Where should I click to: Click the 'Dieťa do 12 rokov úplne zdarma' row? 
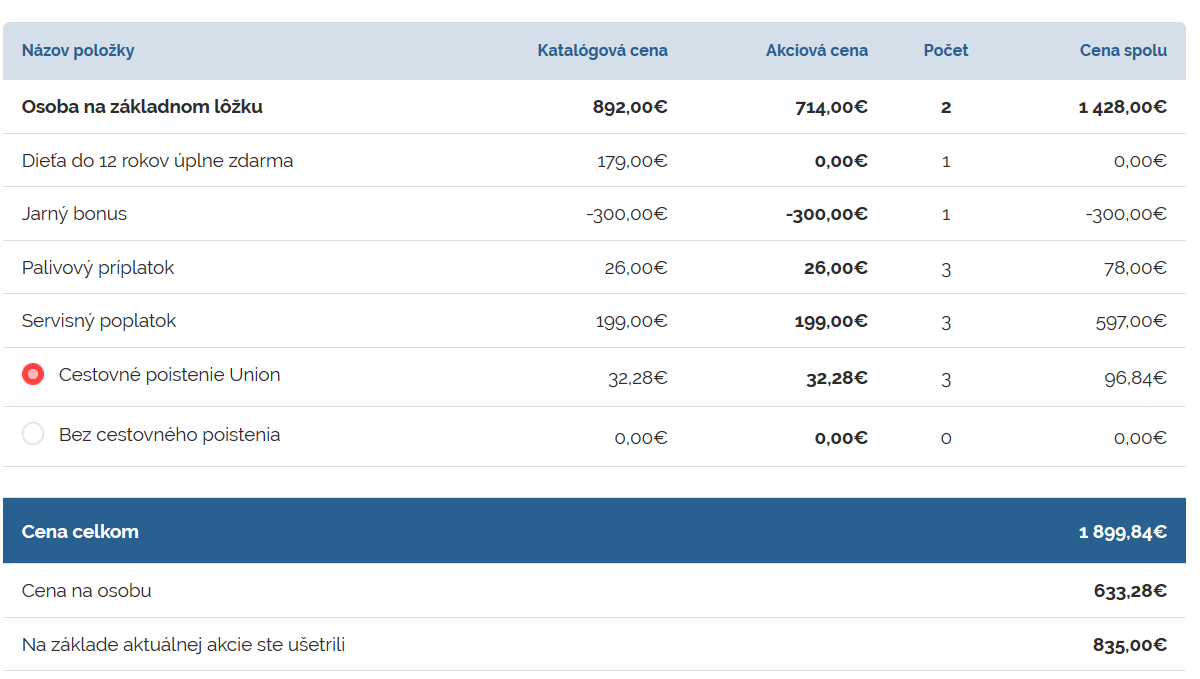point(157,161)
